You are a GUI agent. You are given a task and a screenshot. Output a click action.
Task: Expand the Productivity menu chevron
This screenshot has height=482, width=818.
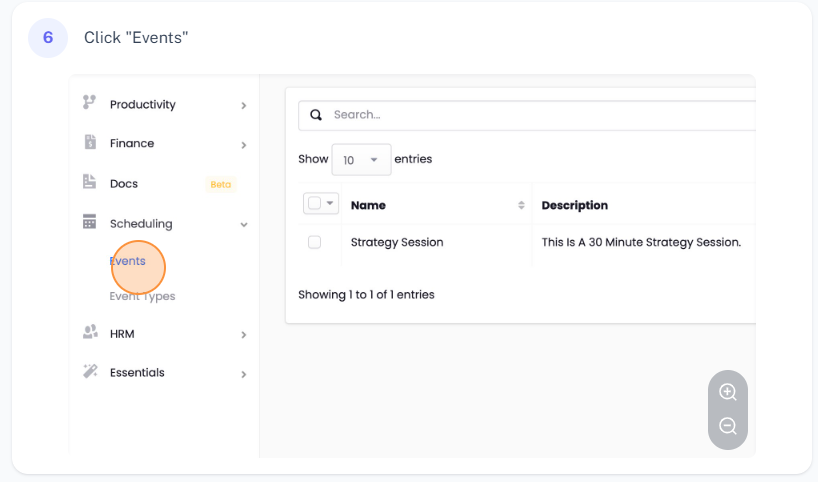click(243, 105)
